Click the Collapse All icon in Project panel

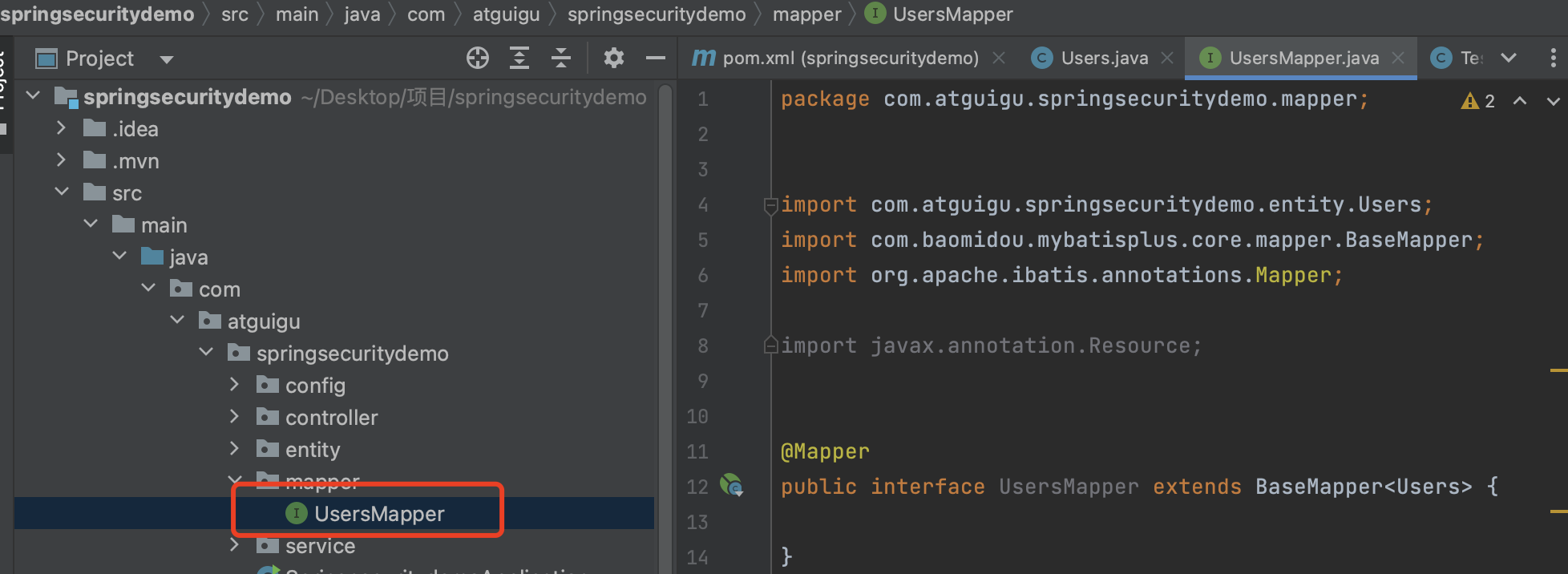click(561, 59)
